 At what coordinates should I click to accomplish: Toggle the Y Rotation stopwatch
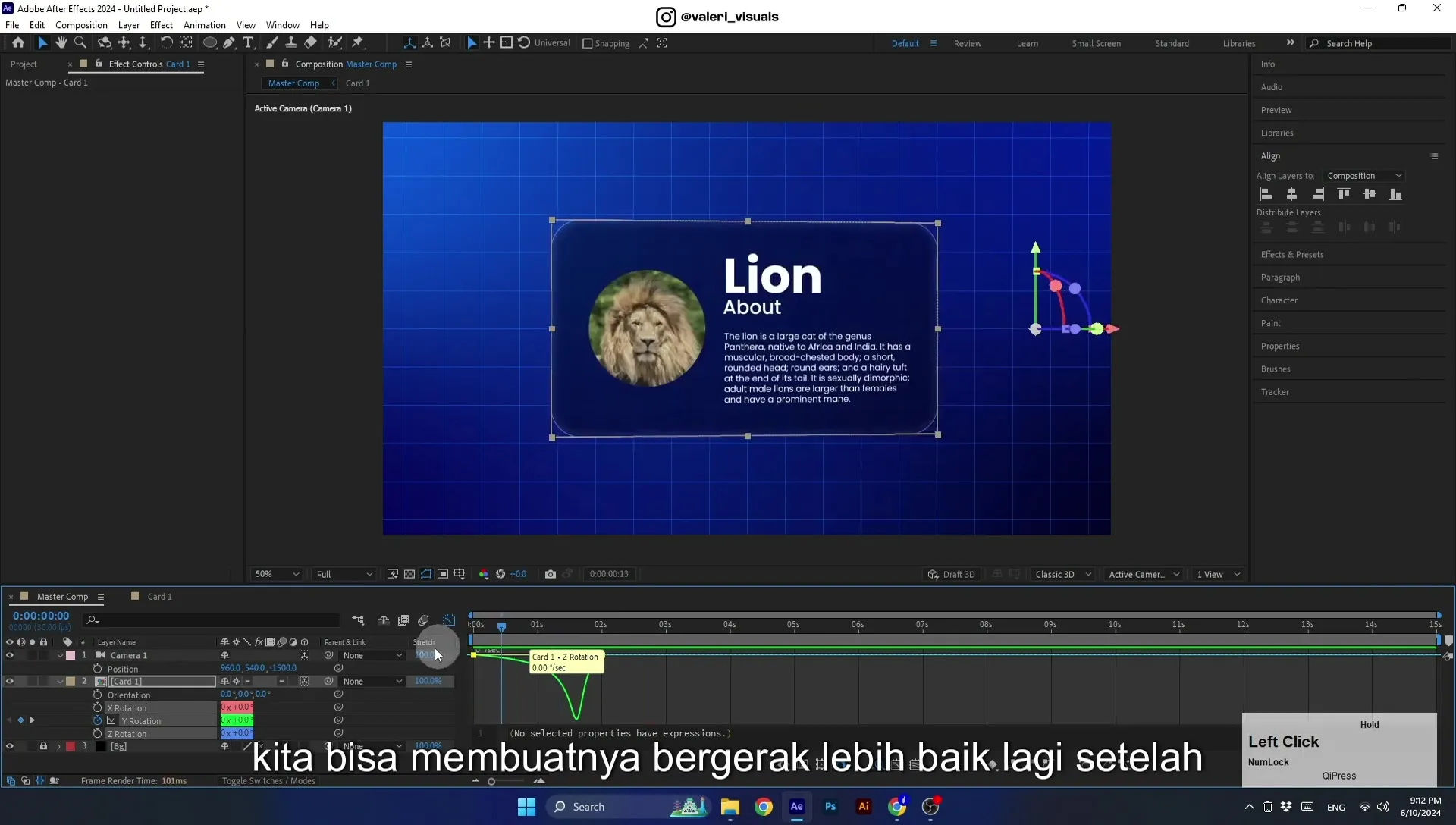click(x=97, y=720)
